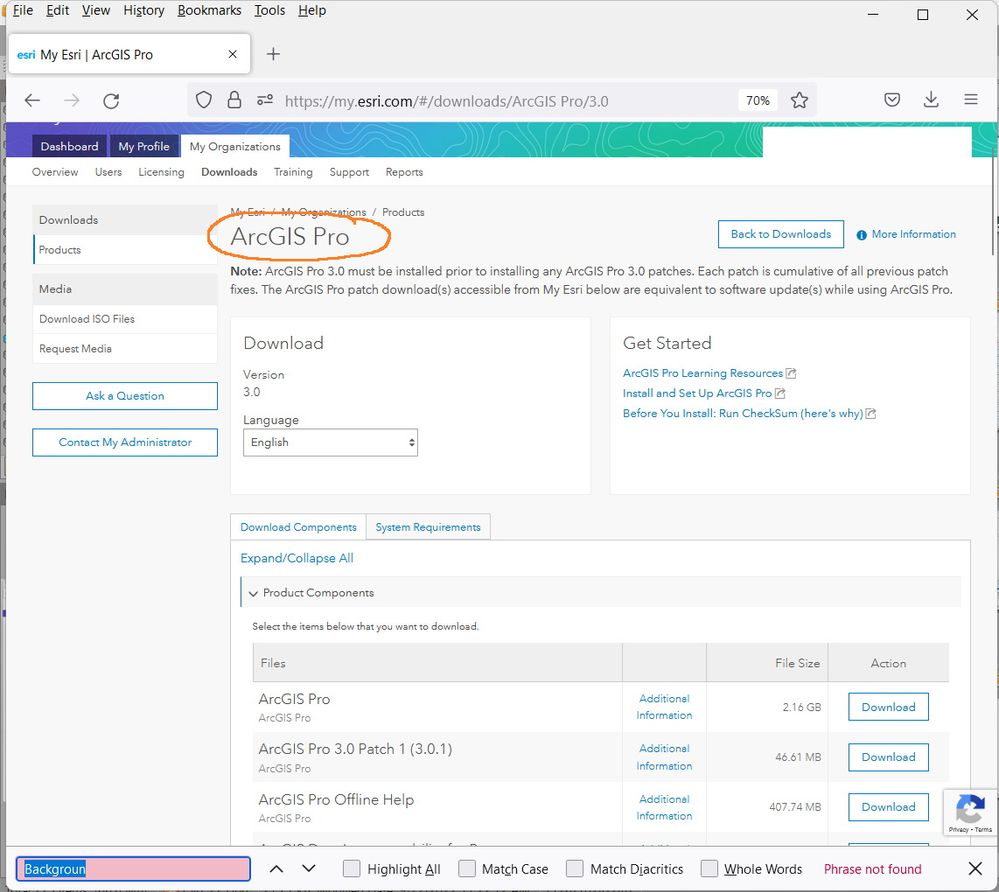Click the browser Back arrow
The width and height of the screenshot is (999, 892).
click(x=32, y=100)
